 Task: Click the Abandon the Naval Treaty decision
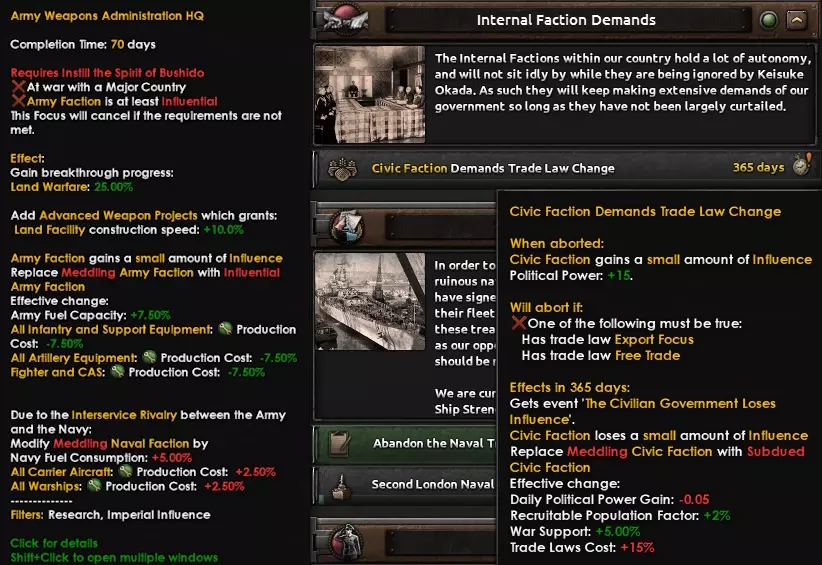click(405, 444)
